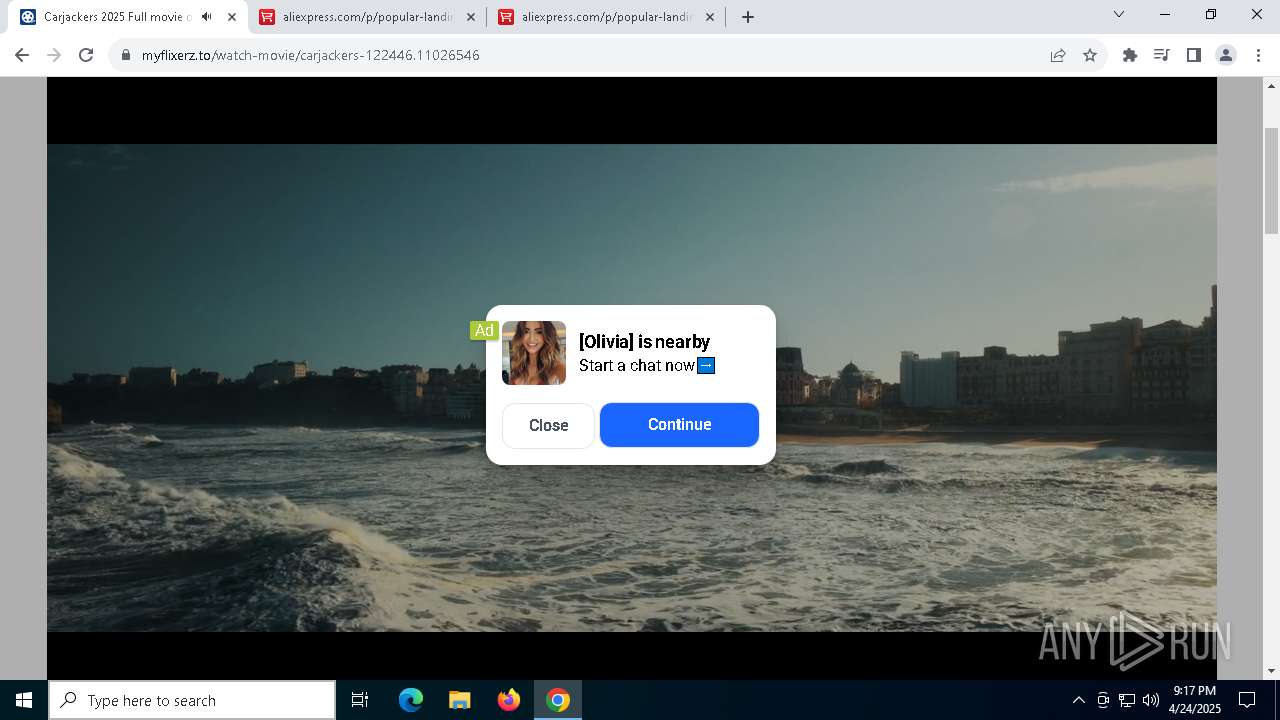The image size is (1280, 720).
Task: Click the scrollbar down arrow
Action: pos(1272,670)
